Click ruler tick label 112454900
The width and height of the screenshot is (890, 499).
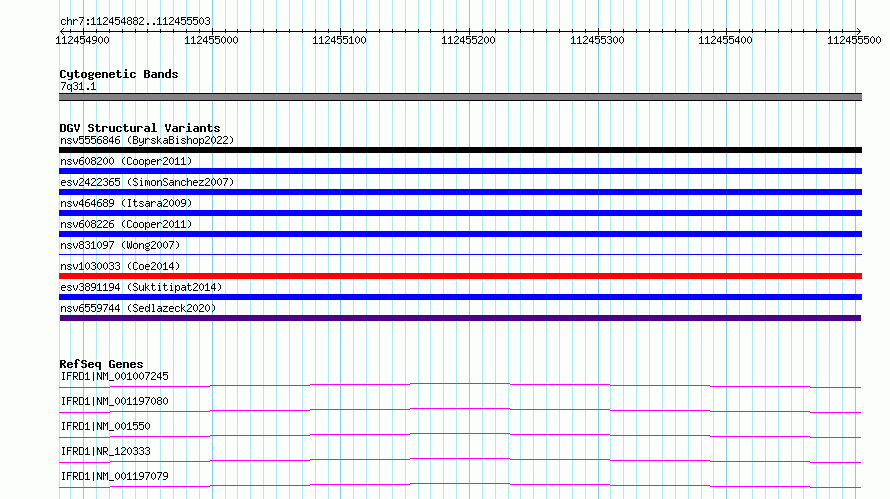82,40
